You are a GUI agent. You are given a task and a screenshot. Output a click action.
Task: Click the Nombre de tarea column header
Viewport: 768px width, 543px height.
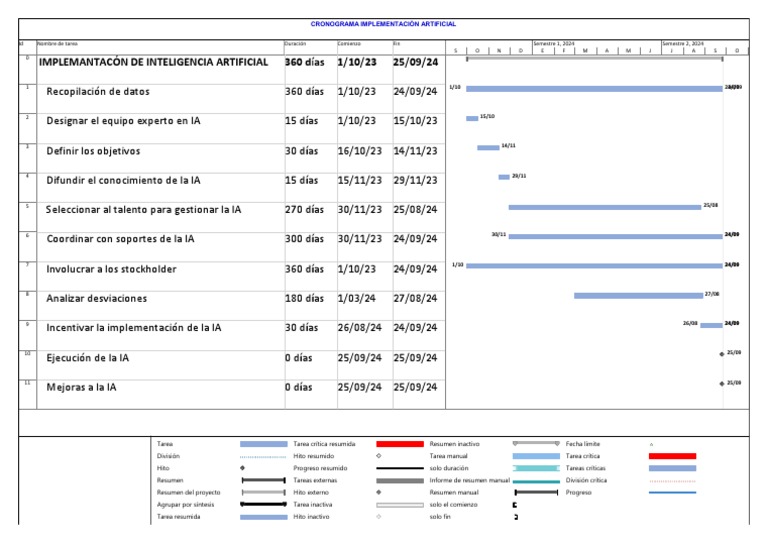tap(58, 44)
